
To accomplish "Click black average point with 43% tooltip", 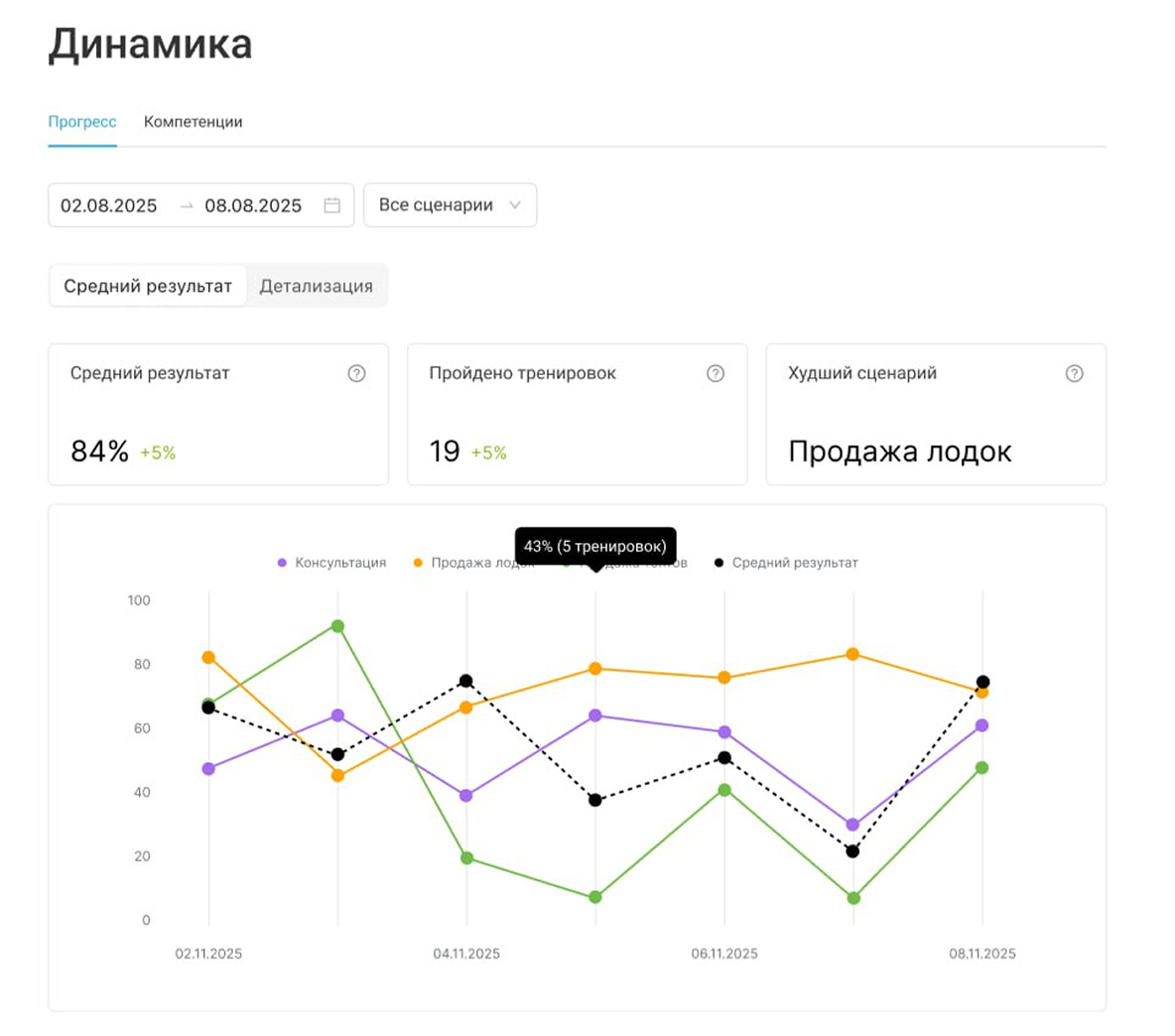I will point(595,800).
